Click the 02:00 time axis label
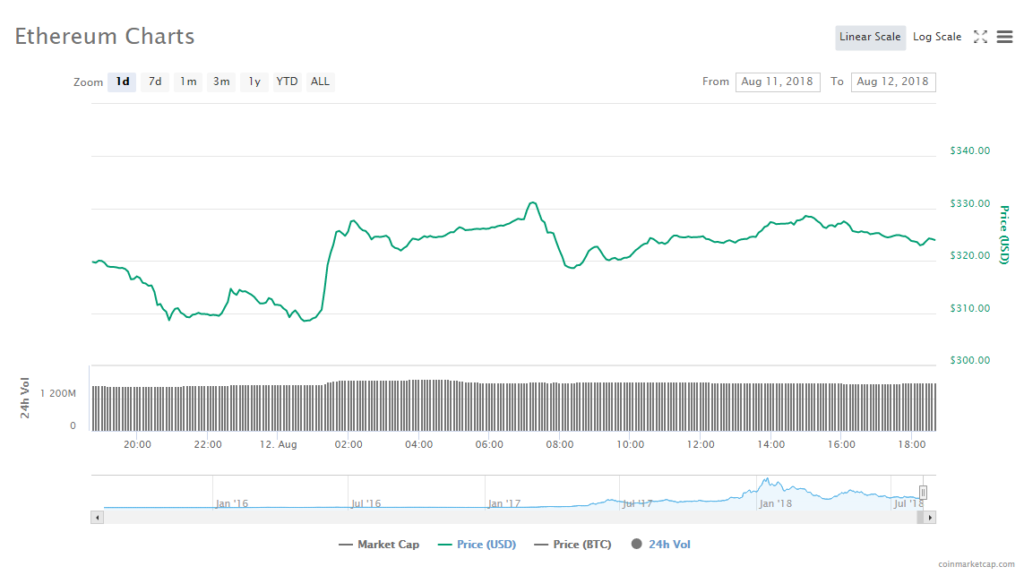Viewport: 1024px width, 584px height. click(x=348, y=445)
